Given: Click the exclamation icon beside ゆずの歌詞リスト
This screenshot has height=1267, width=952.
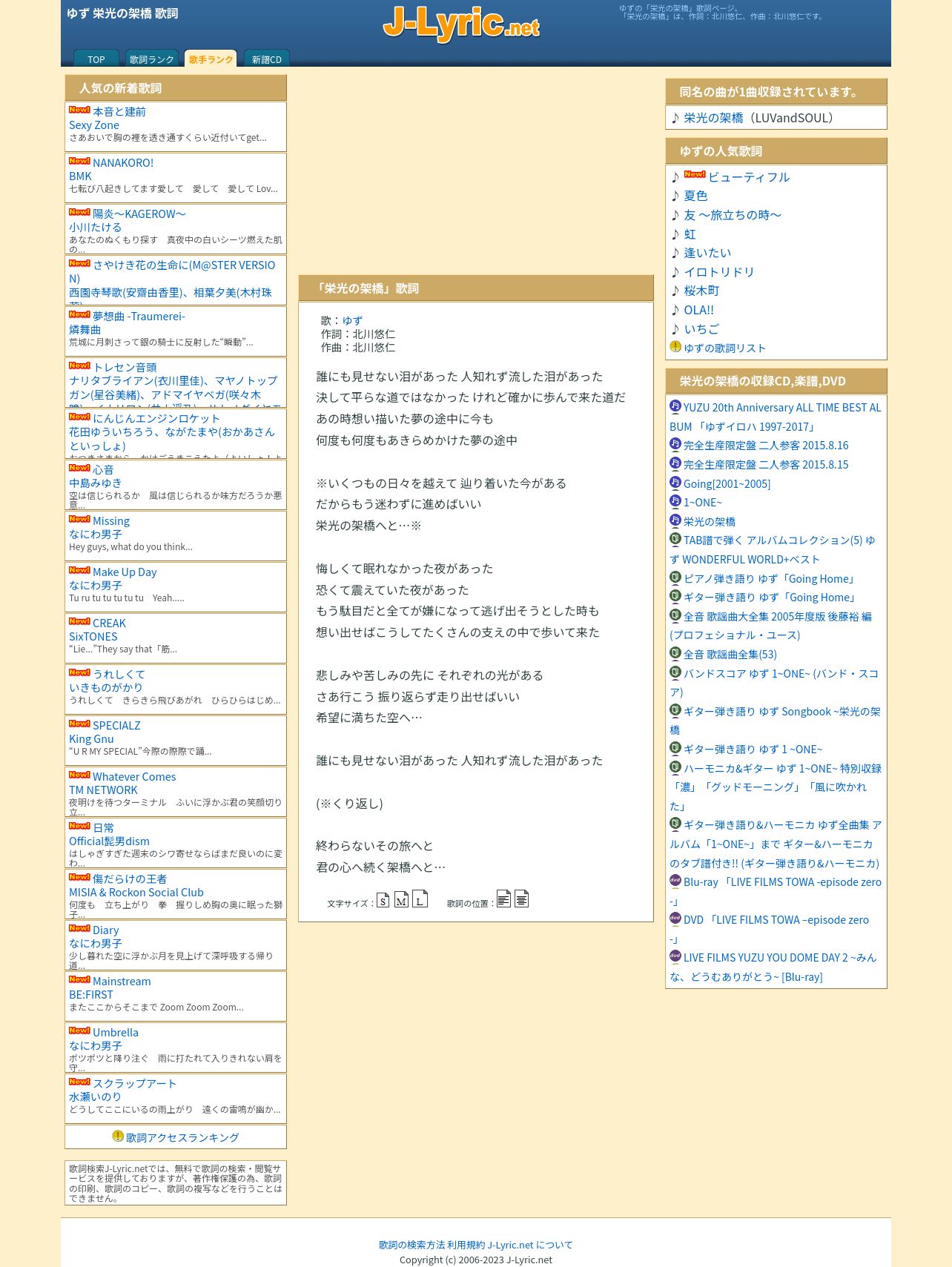Looking at the screenshot, I should (675, 346).
